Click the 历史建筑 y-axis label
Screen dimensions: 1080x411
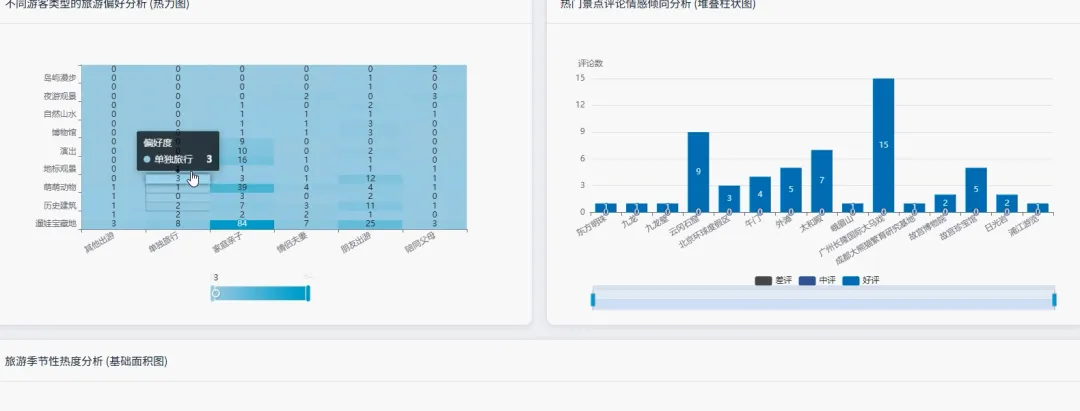60,206
